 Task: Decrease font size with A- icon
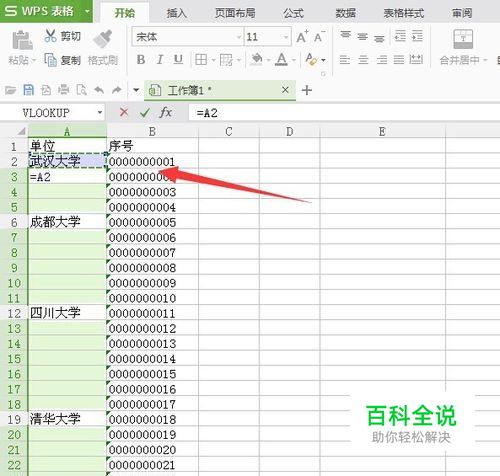(319, 37)
